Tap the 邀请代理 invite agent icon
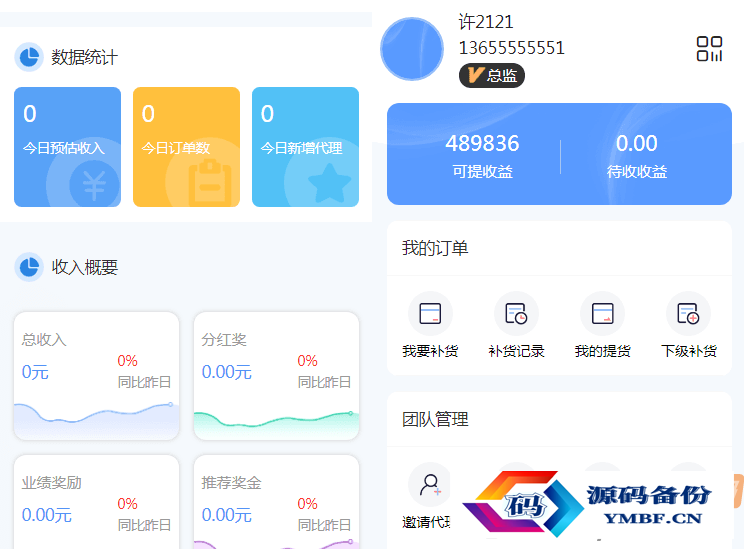This screenshot has width=744, height=549. tap(430, 485)
